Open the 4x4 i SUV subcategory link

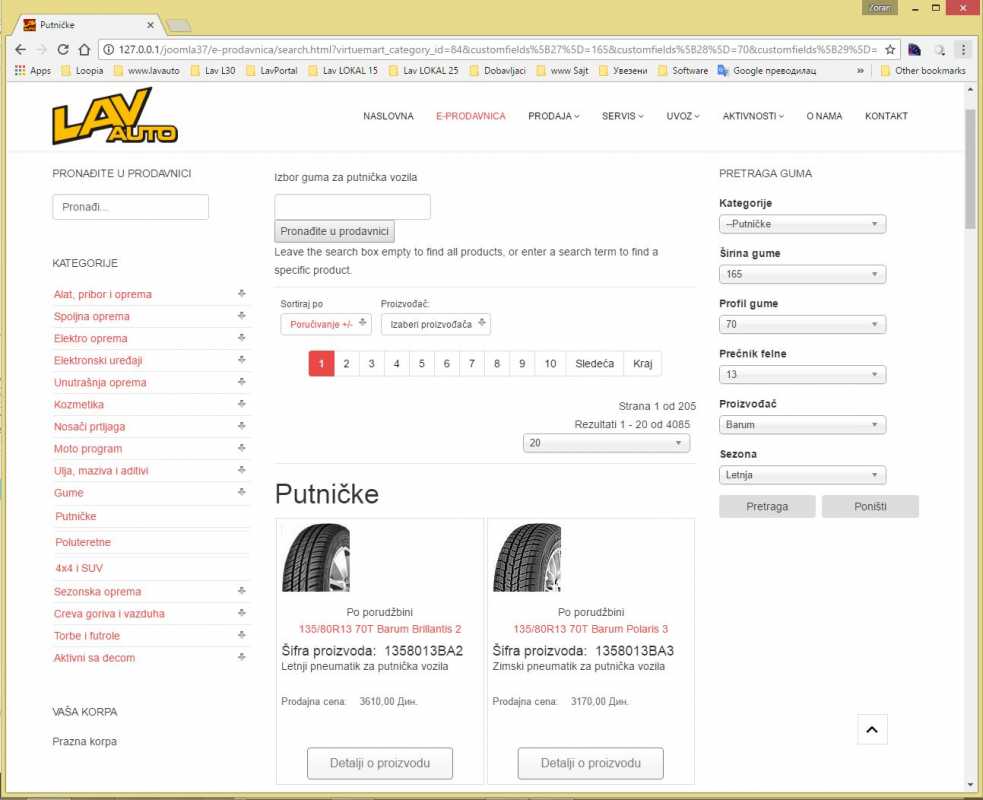click(79, 568)
